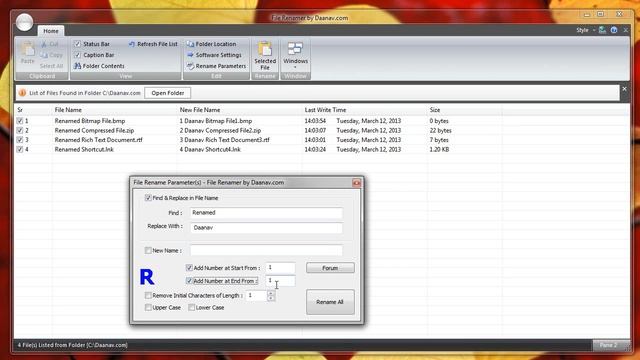Select 'Renamed Bitmap File.bmp' entry
Viewport: 640px width, 360px height.
[x=90, y=121]
